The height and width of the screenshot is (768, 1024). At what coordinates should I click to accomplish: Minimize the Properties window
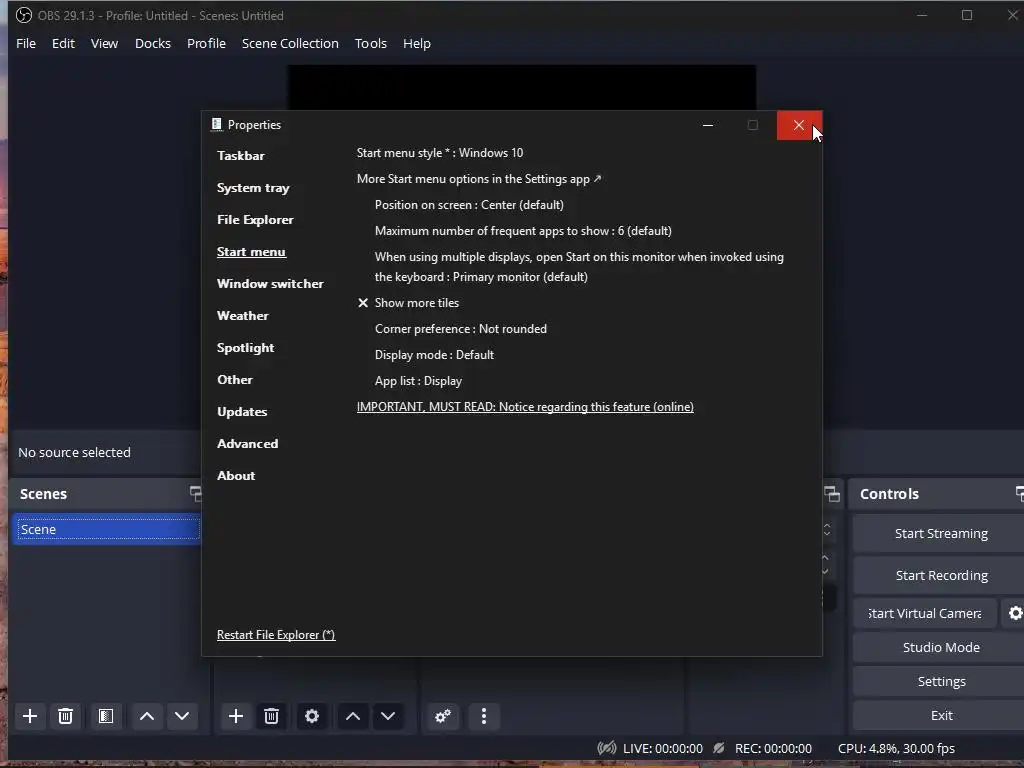pyautogui.click(x=708, y=125)
